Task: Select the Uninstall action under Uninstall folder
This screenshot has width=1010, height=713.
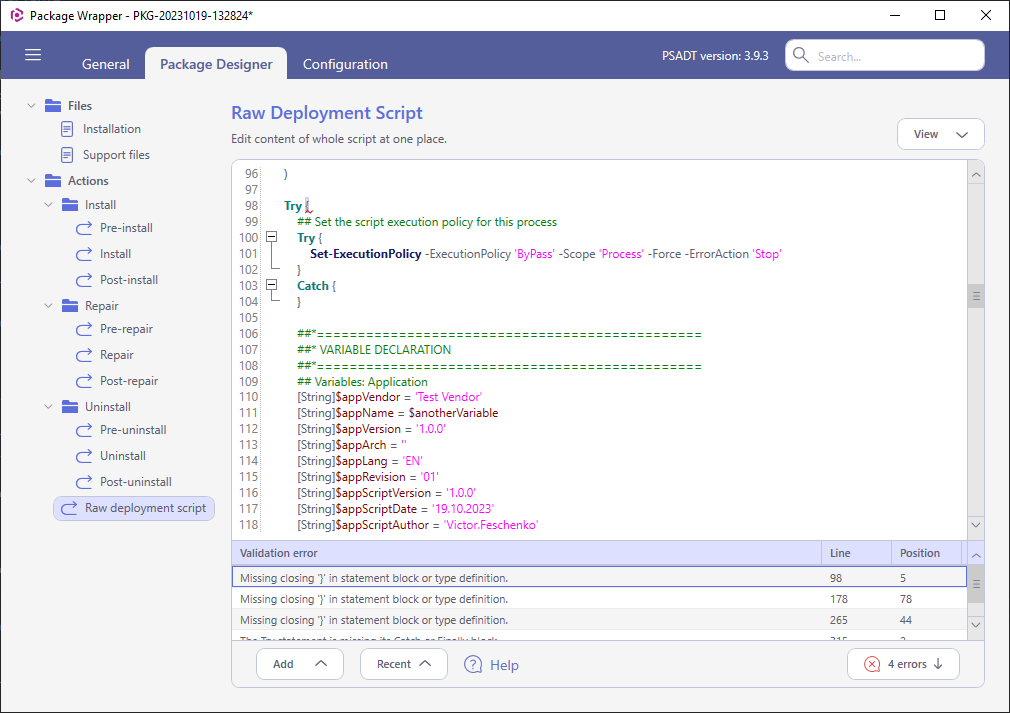Action: click(122, 456)
